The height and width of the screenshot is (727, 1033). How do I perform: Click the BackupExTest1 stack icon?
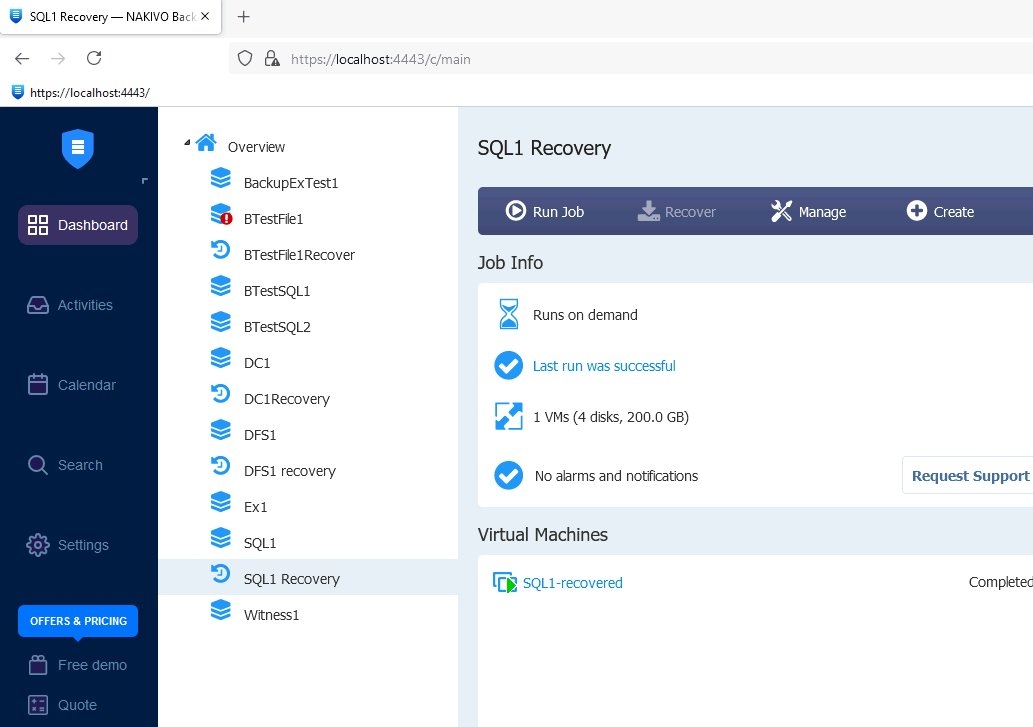coord(221,178)
